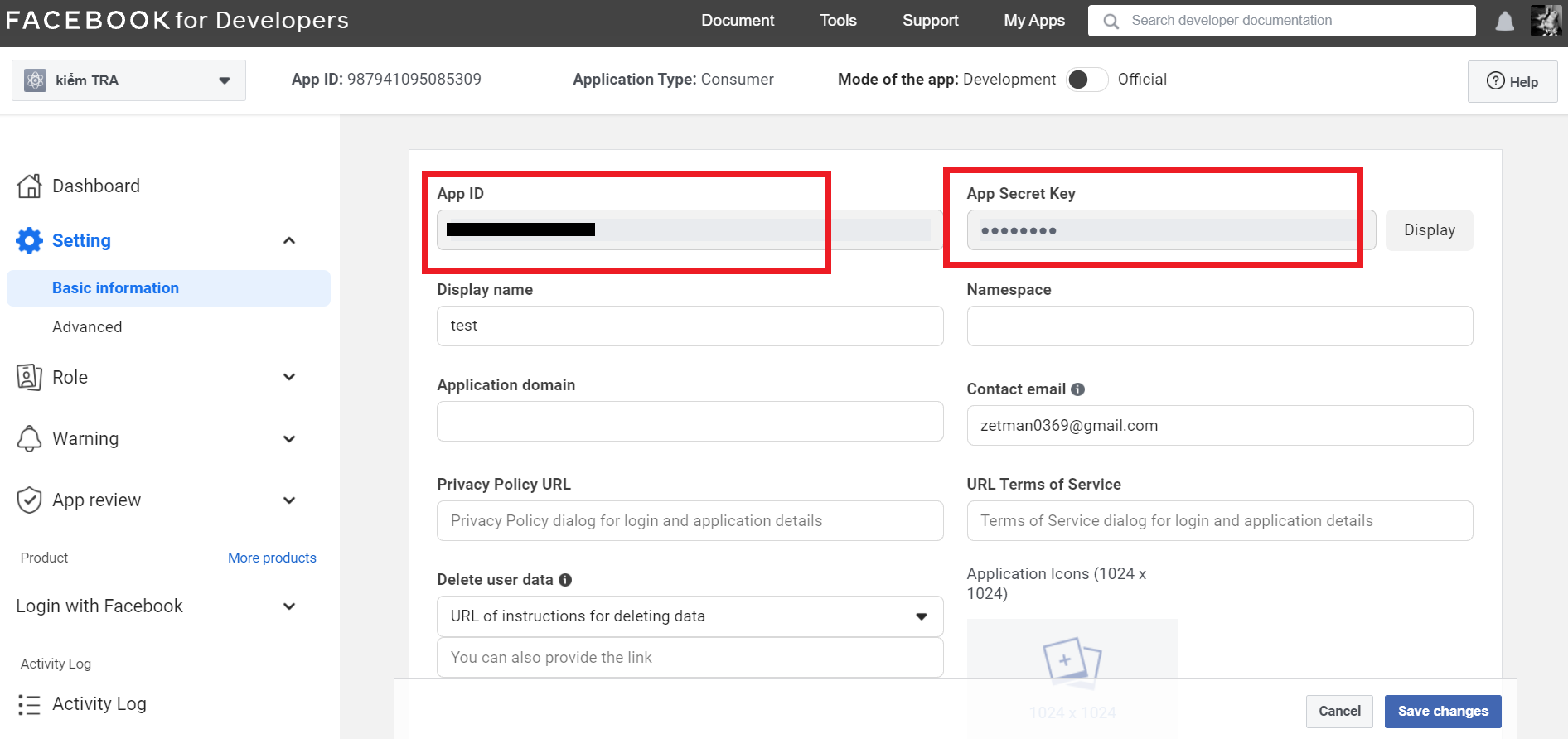Screen dimensions: 1568x739
Task: Click the Dashboard home icon
Action: pos(29,186)
